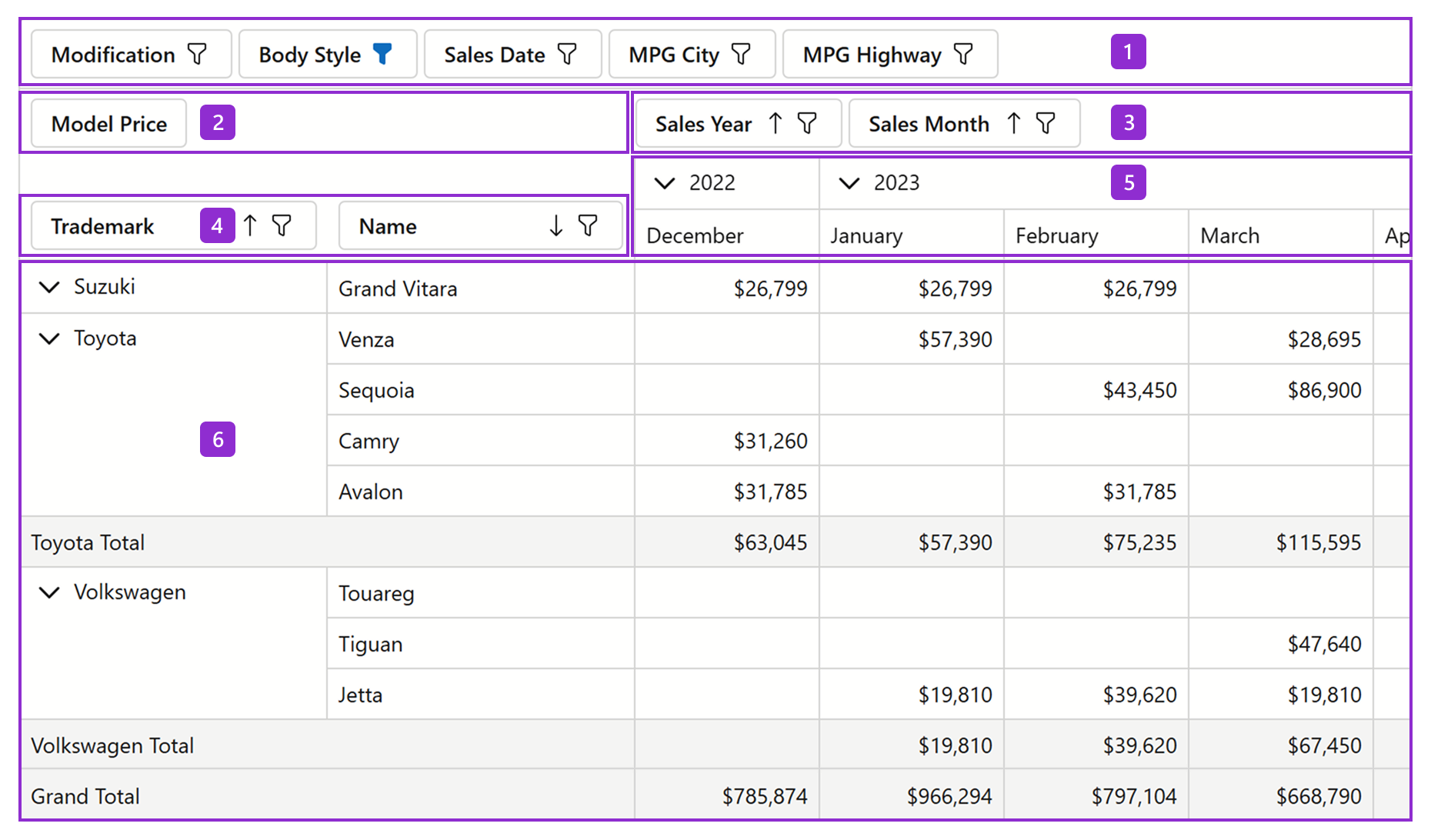Click the Body Style field header
Image resolution: width=1431 pixels, height=840 pixels.
[x=328, y=54]
